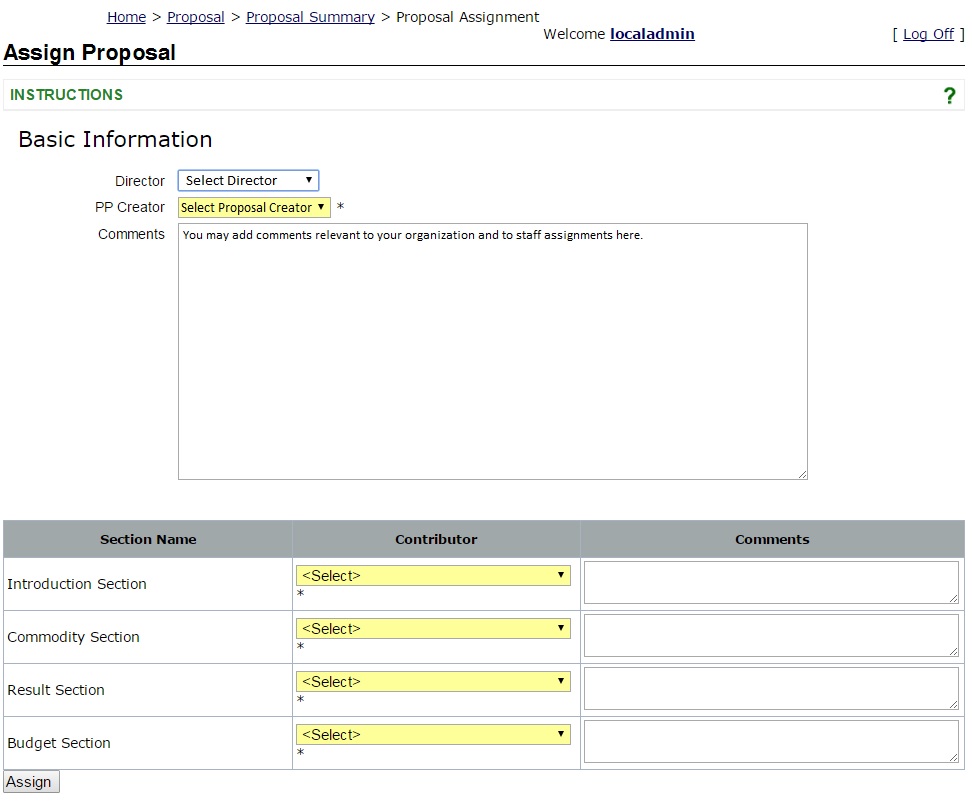Open the Director dropdown
The width and height of the screenshot is (972, 802).
click(248, 181)
